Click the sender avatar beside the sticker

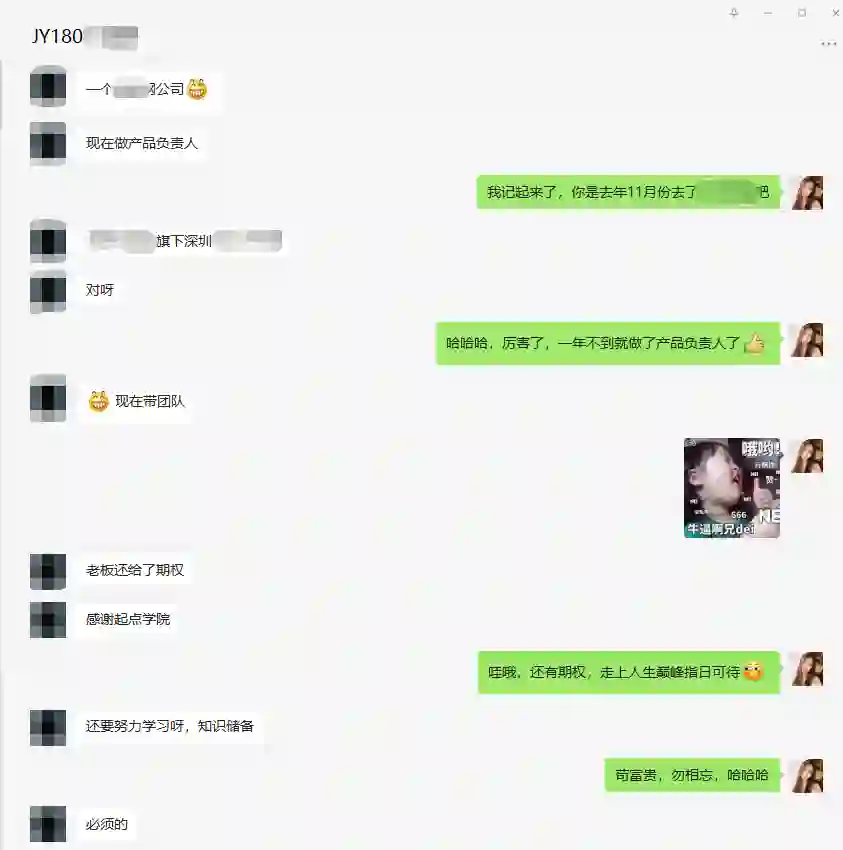point(807,456)
